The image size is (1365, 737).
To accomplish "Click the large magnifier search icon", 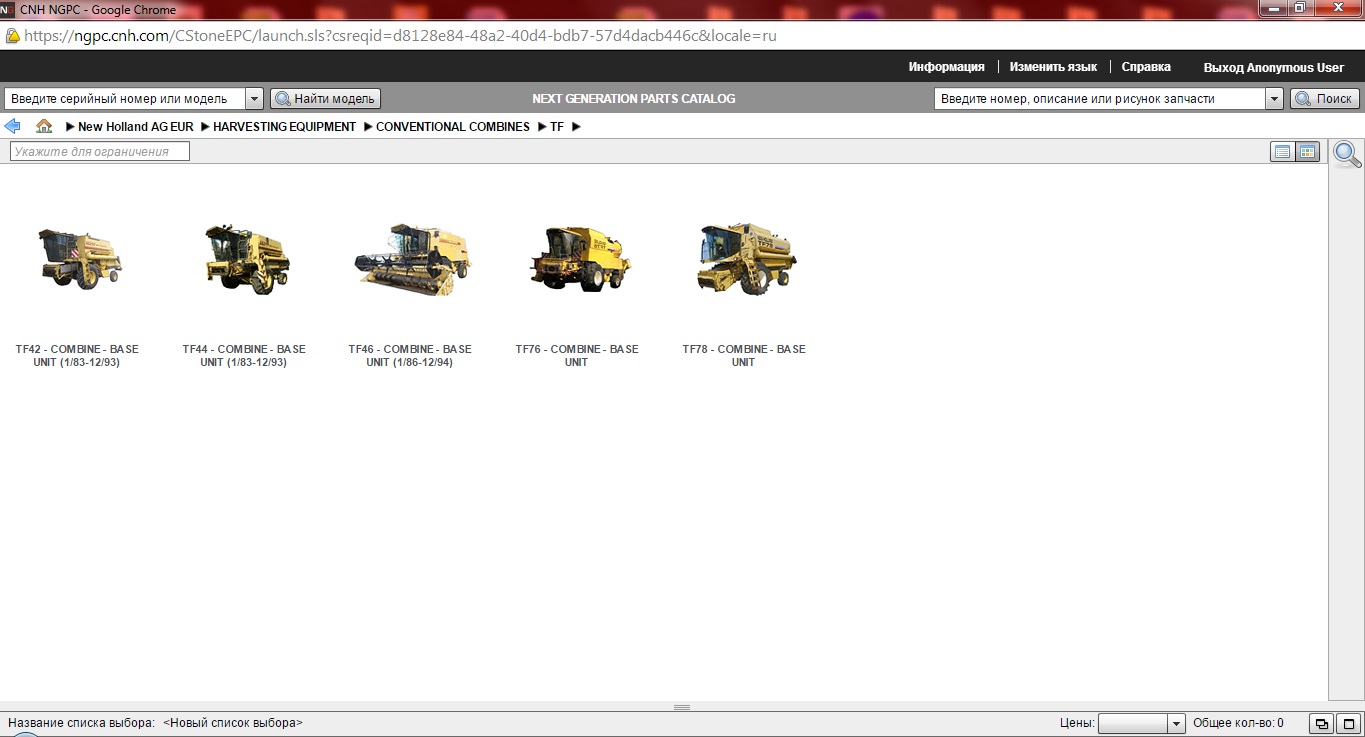I will pyautogui.click(x=1347, y=154).
